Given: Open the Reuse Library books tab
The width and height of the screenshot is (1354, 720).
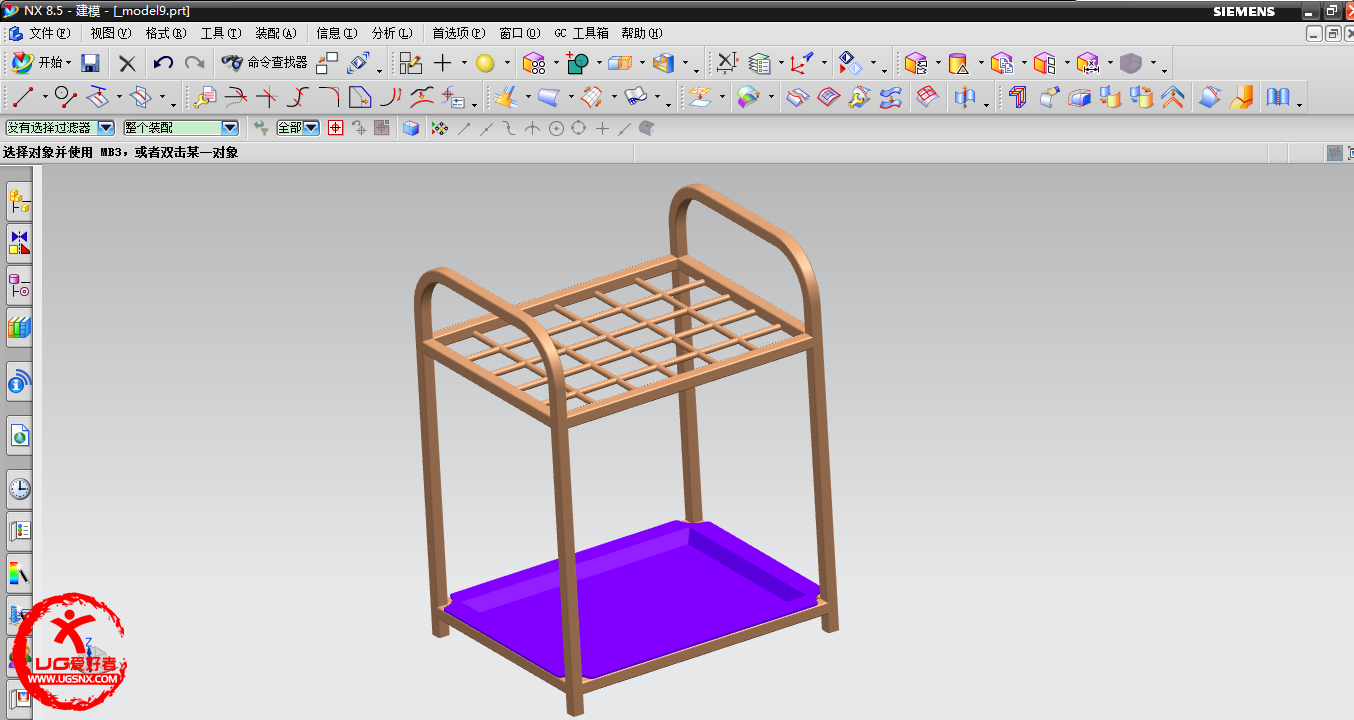Looking at the screenshot, I should 19,326.
